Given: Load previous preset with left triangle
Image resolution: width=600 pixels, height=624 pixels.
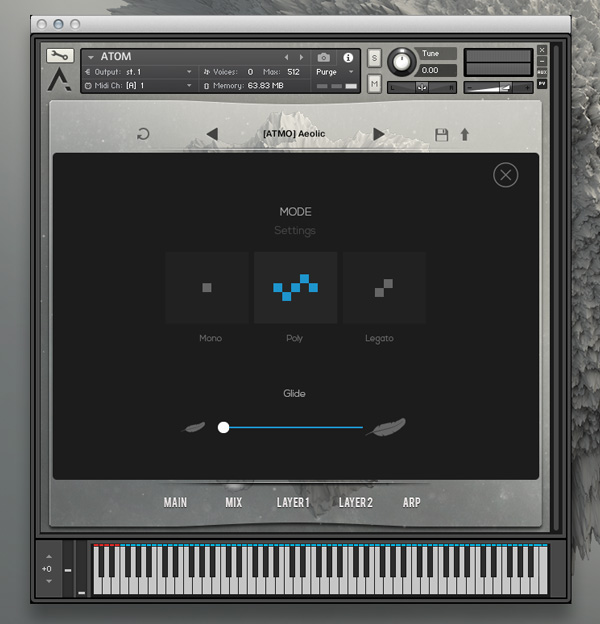Looking at the screenshot, I should point(212,134).
